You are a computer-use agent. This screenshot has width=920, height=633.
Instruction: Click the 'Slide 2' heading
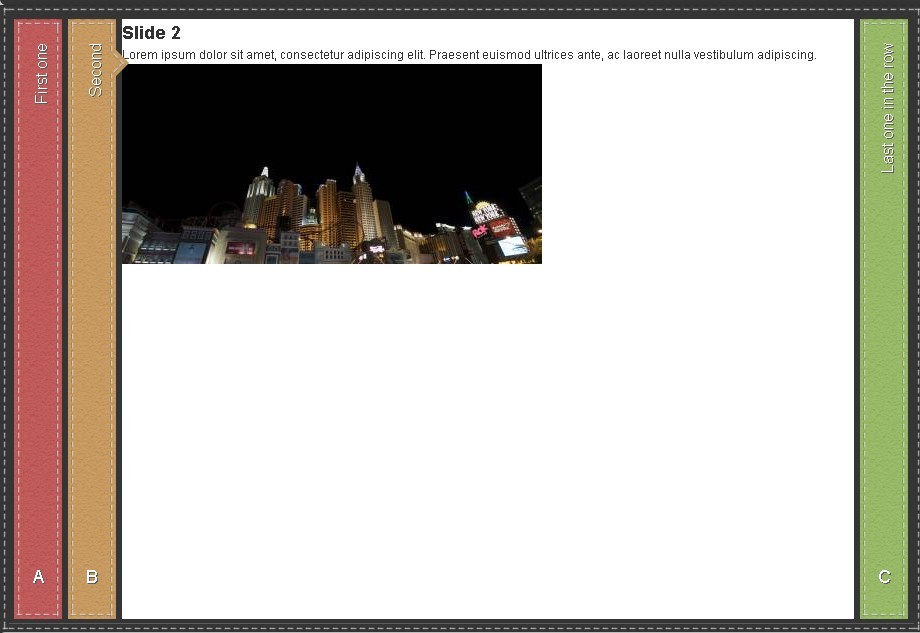(x=151, y=32)
